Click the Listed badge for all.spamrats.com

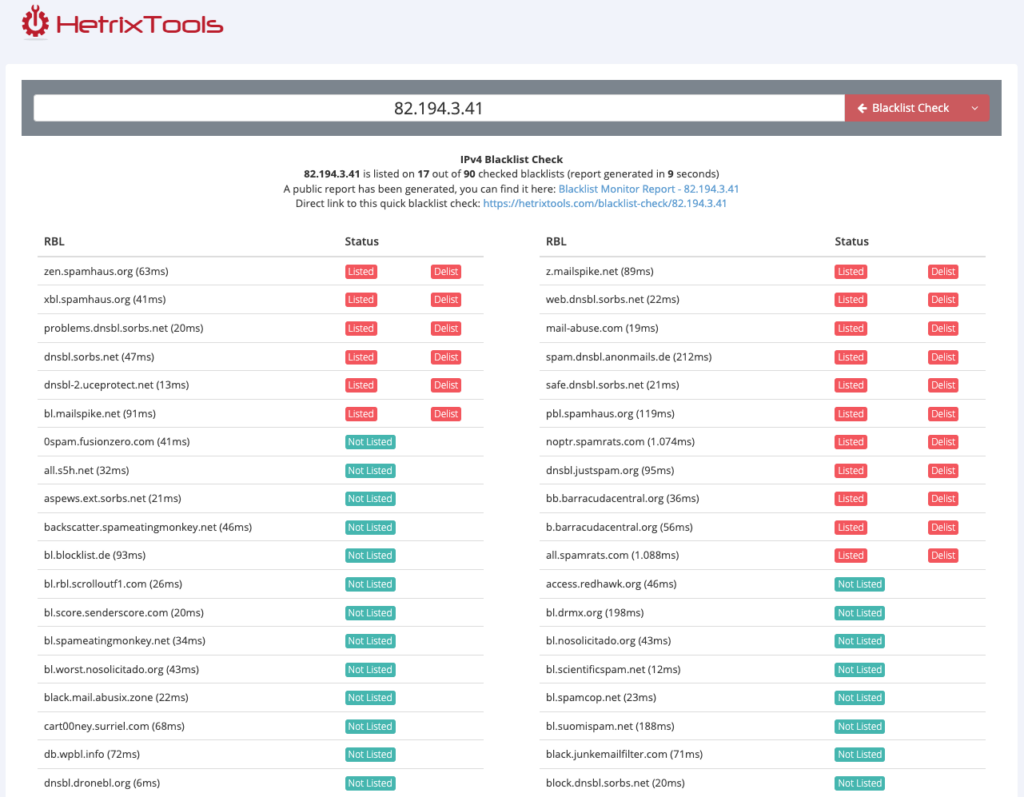[x=851, y=555]
